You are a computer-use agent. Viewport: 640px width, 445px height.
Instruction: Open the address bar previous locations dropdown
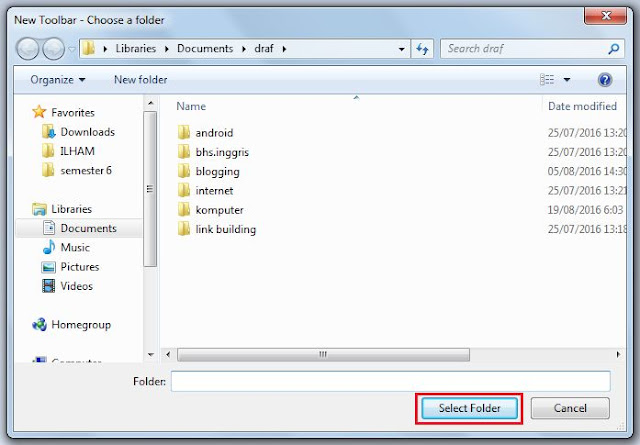pos(402,49)
